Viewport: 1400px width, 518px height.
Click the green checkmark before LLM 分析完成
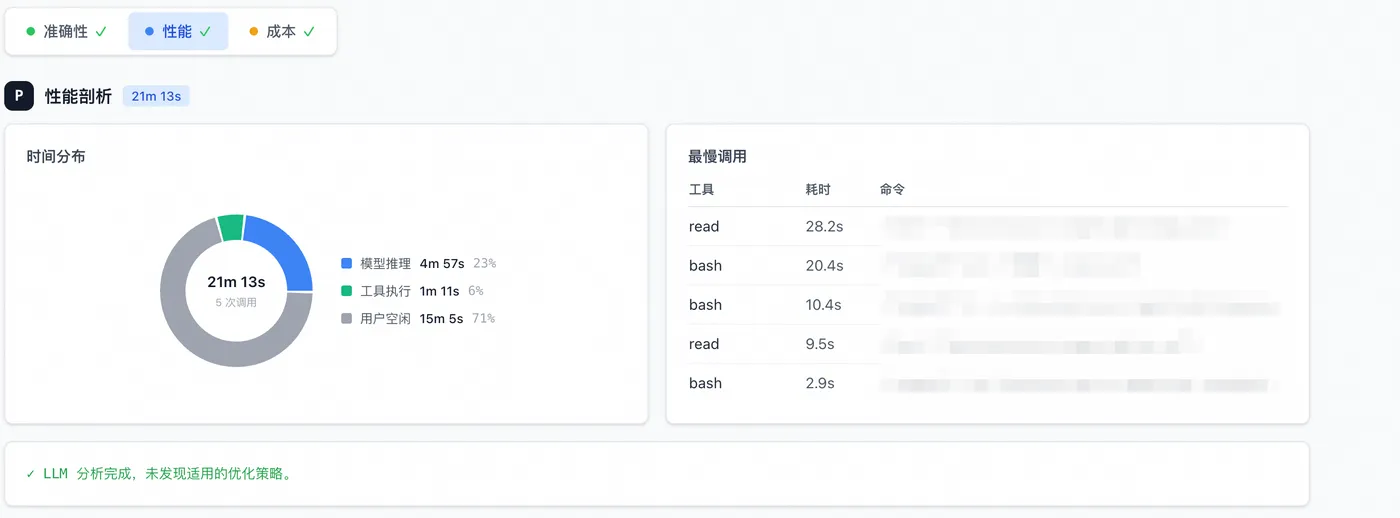[31, 474]
